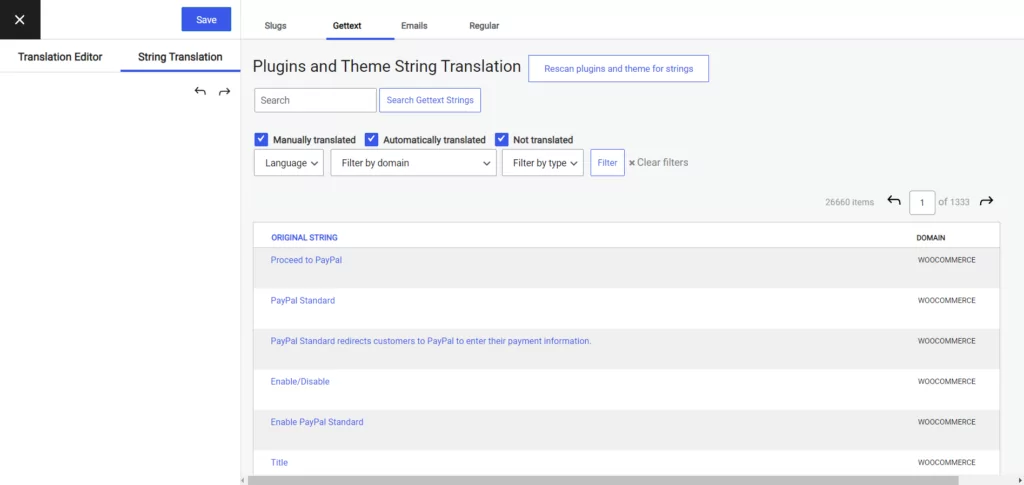
Task: Open the Enable PayPal Standard string
Action: point(317,422)
